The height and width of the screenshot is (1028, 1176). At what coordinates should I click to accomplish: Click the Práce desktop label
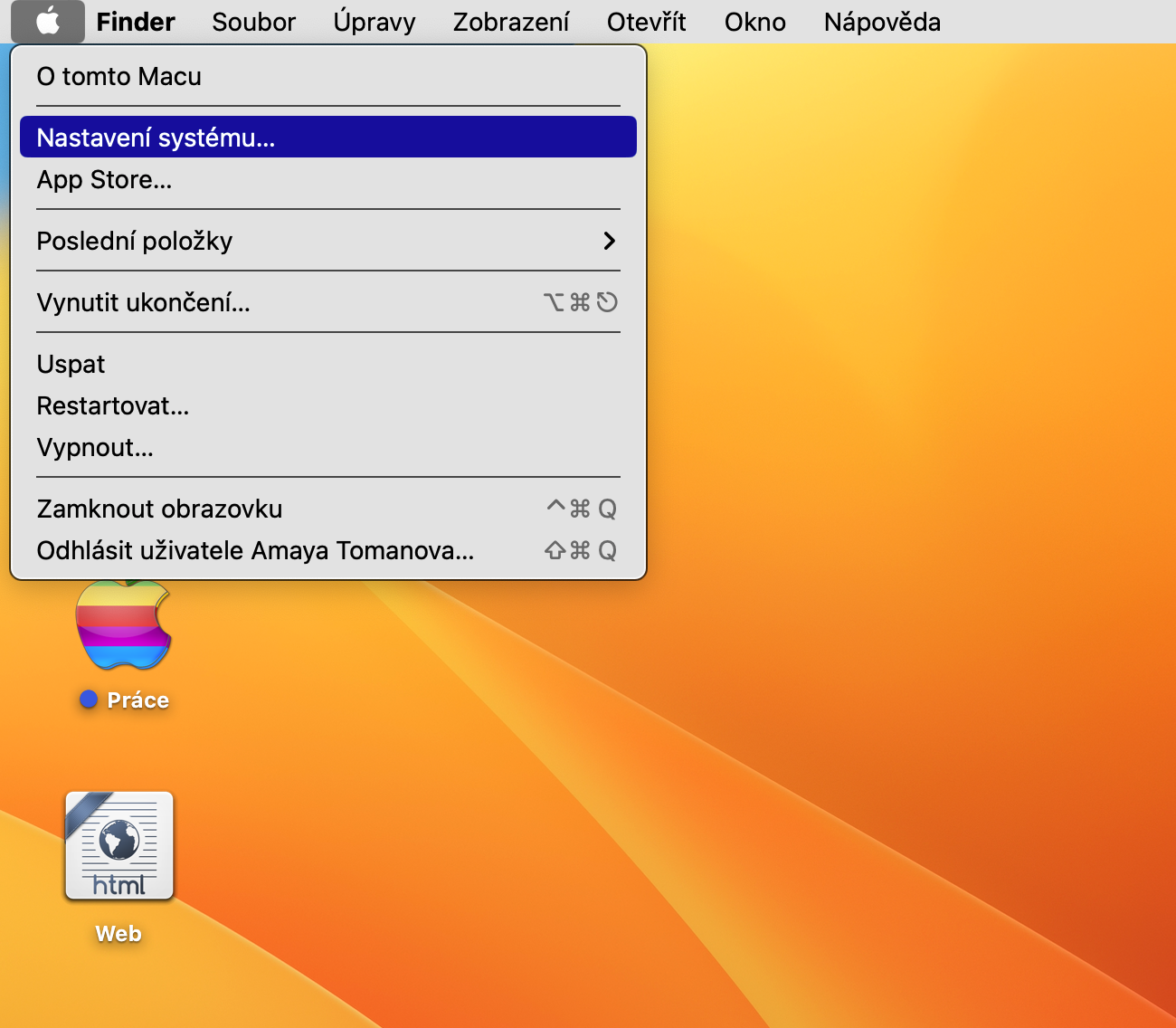click(x=138, y=700)
